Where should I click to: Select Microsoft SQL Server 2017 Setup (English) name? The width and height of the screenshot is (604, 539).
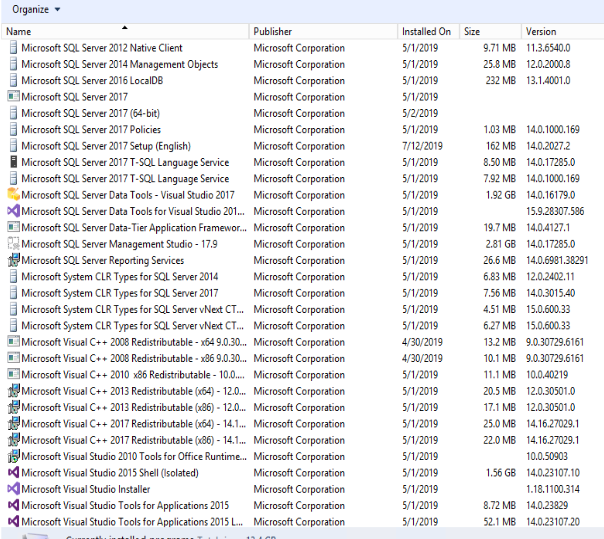click(106, 146)
